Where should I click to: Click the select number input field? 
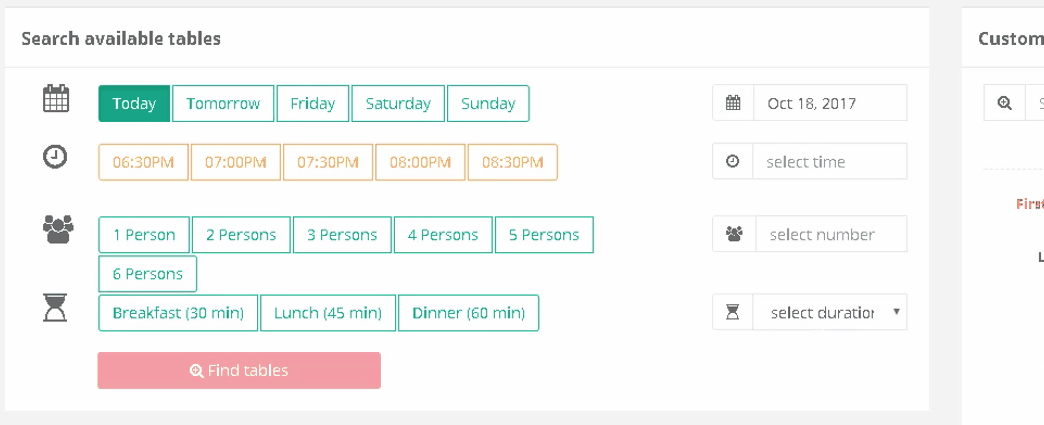coord(832,234)
